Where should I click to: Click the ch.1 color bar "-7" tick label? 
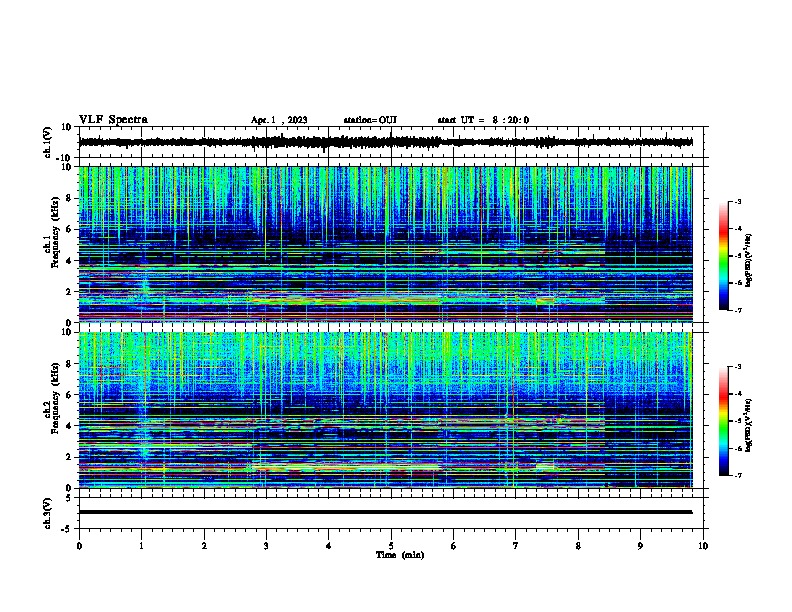(737, 310)
